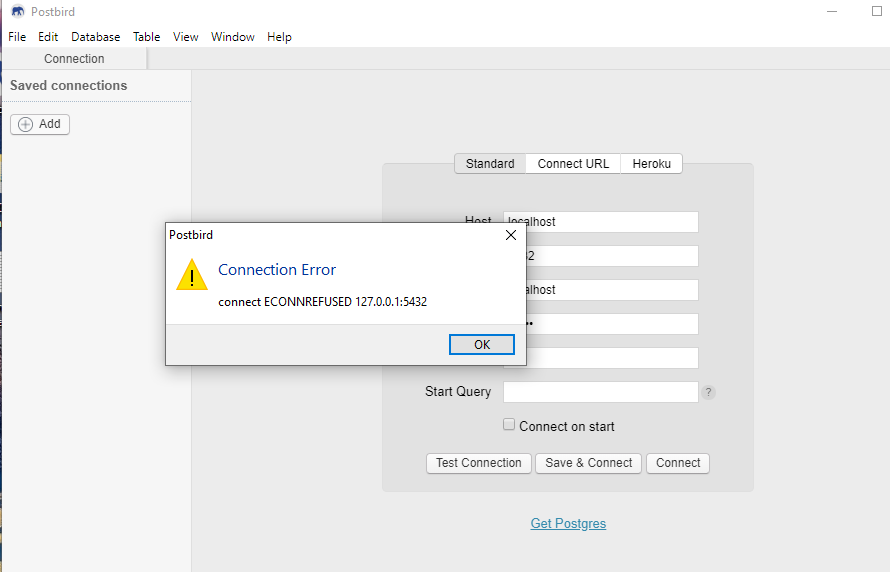Viewport: 890px width, 572px height.
Task: Minimize the Postbird window
Action: click(832, 11)
